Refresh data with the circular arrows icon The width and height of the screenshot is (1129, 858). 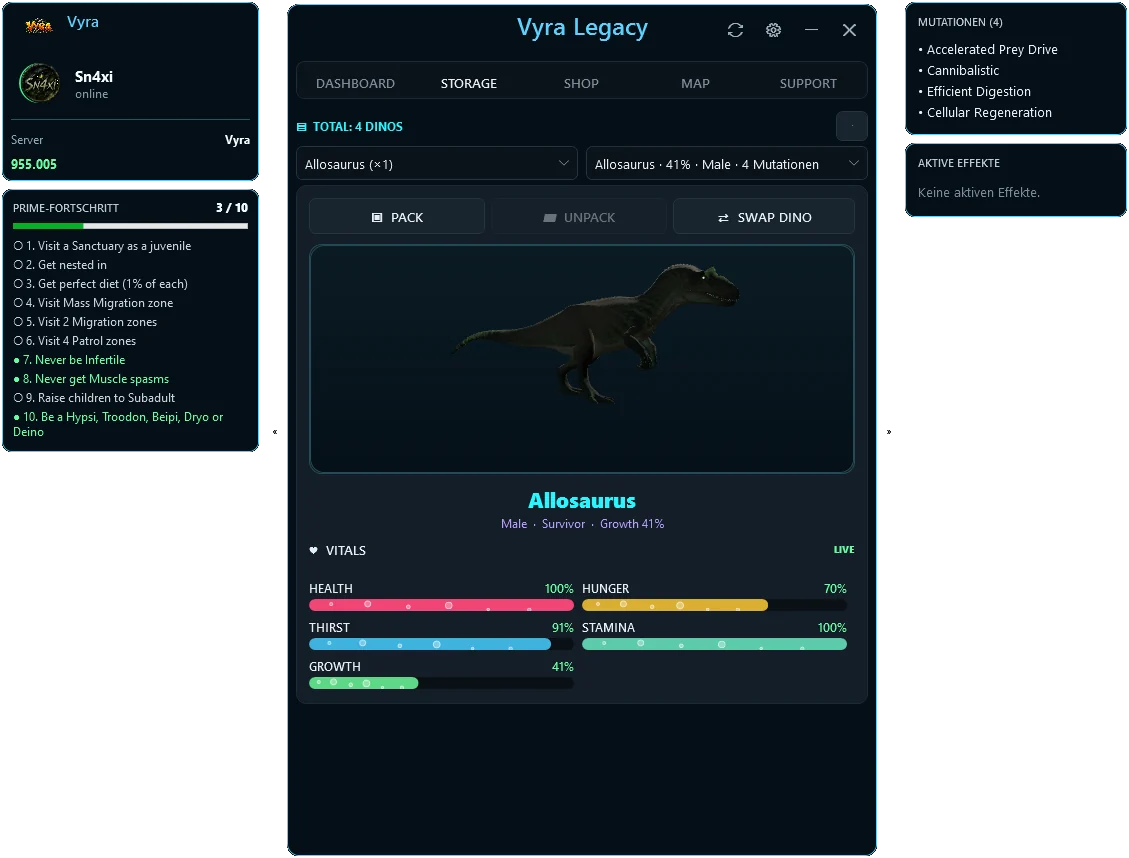pyautogui.click(x=735, y=30)
